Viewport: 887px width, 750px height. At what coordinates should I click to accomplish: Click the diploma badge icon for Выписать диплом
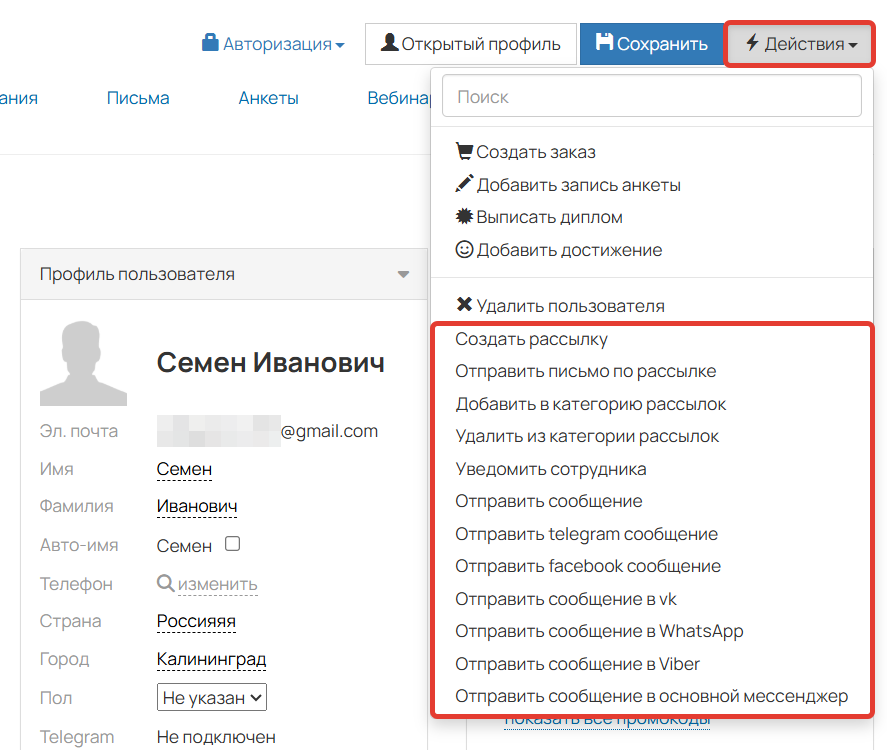[464, 217]
